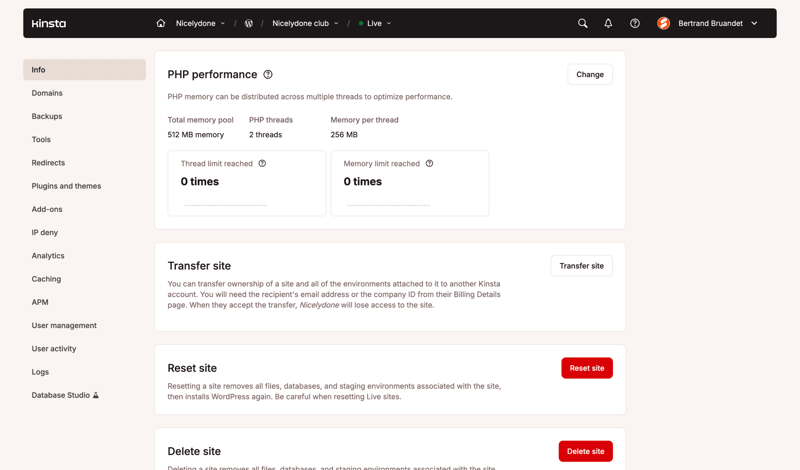Go to the home icon in header
This screenshot has width=800, height=470.
click(161, 23)
